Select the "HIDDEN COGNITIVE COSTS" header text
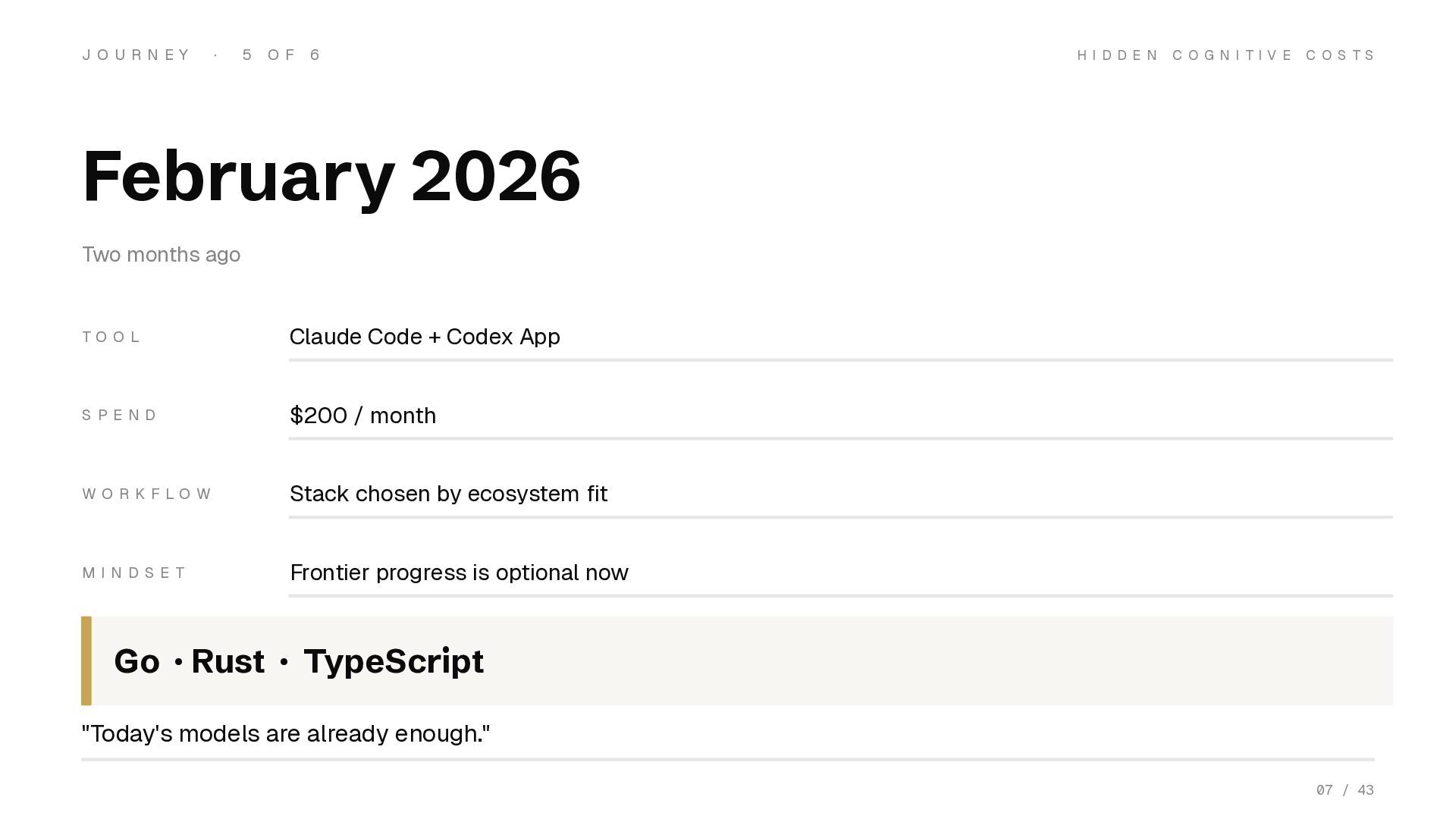Viewport: 1456px width, 819px height. tap(1225, 55)
